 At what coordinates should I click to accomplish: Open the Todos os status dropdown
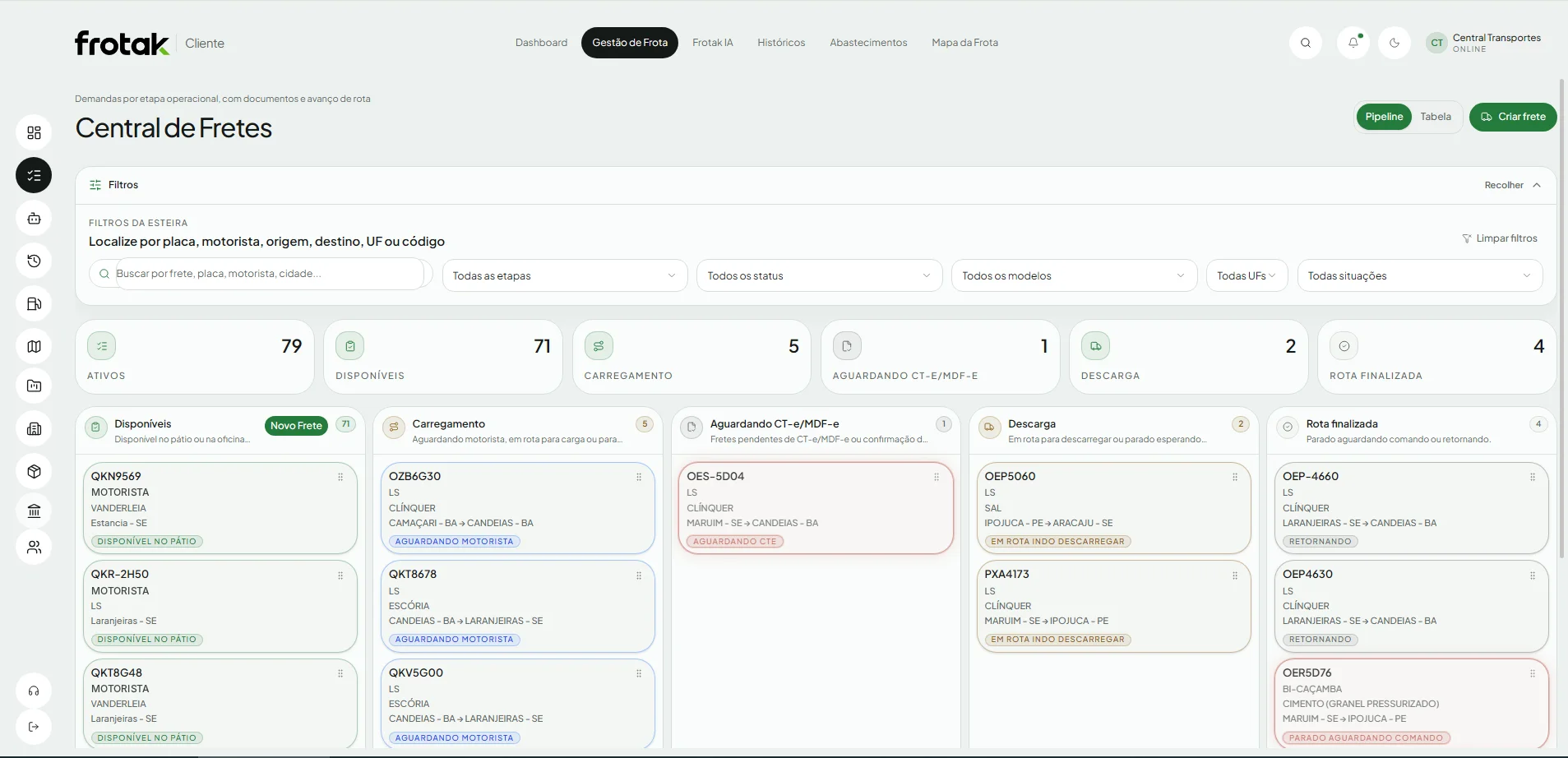point(820,275)
